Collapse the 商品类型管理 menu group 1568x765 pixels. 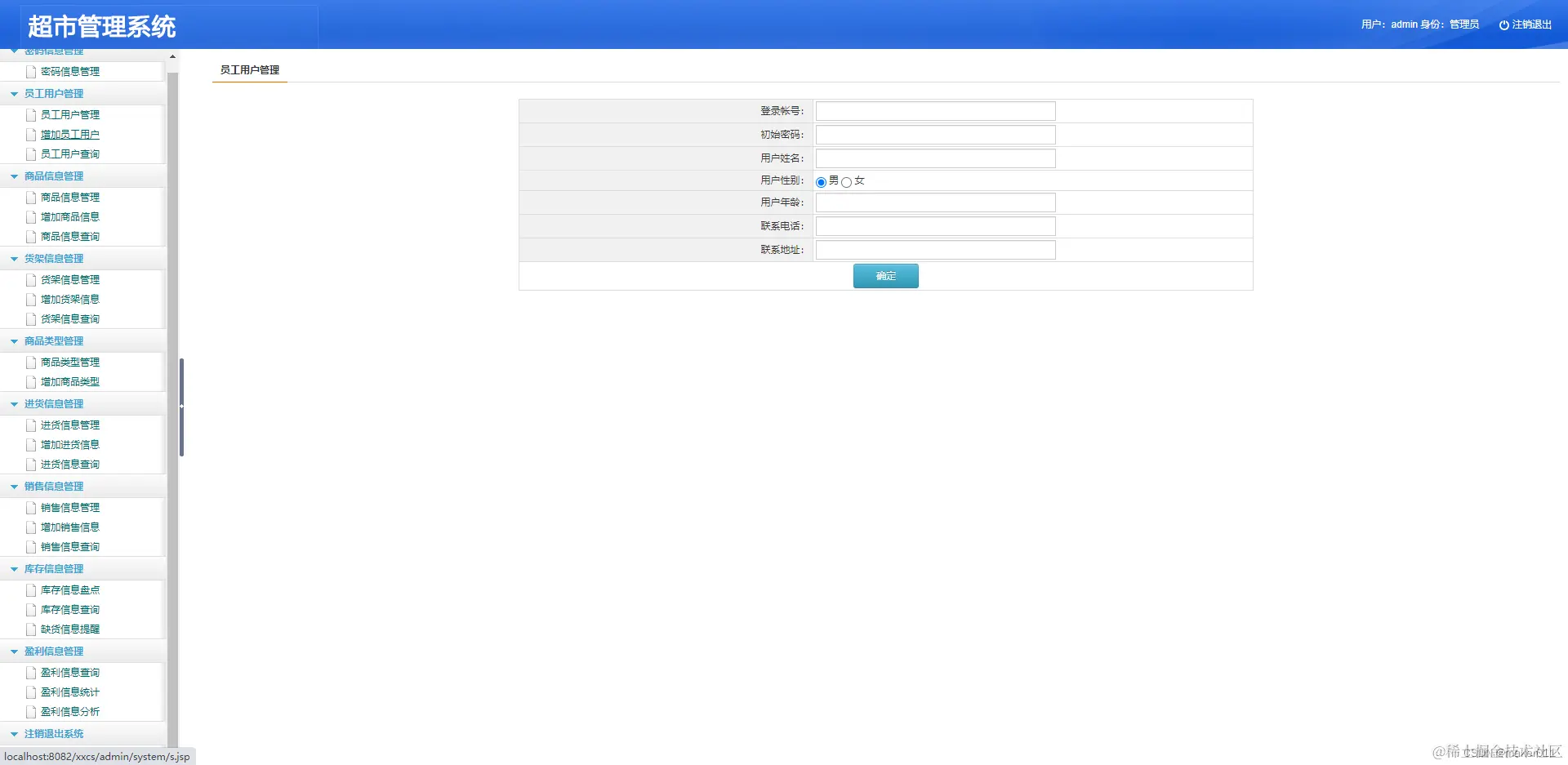pos(14,341)
